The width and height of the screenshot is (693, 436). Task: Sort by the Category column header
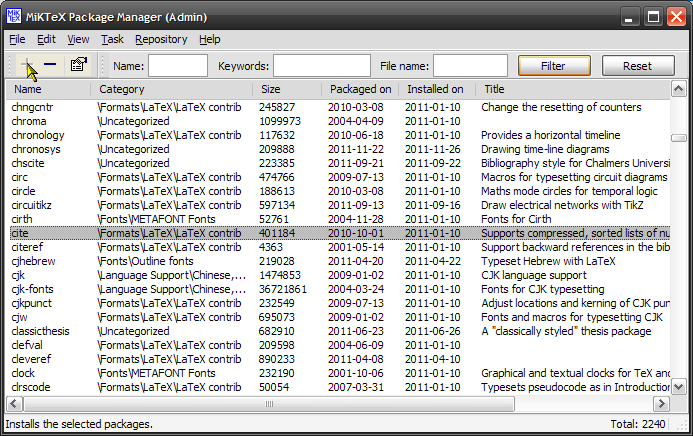tap(171, 89)
